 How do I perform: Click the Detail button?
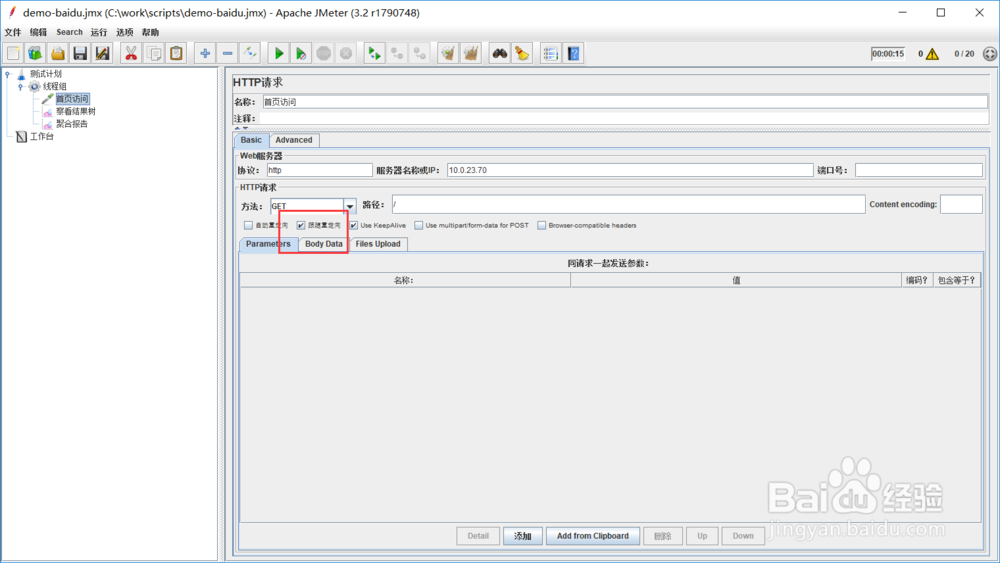click(x=478, y=536)
